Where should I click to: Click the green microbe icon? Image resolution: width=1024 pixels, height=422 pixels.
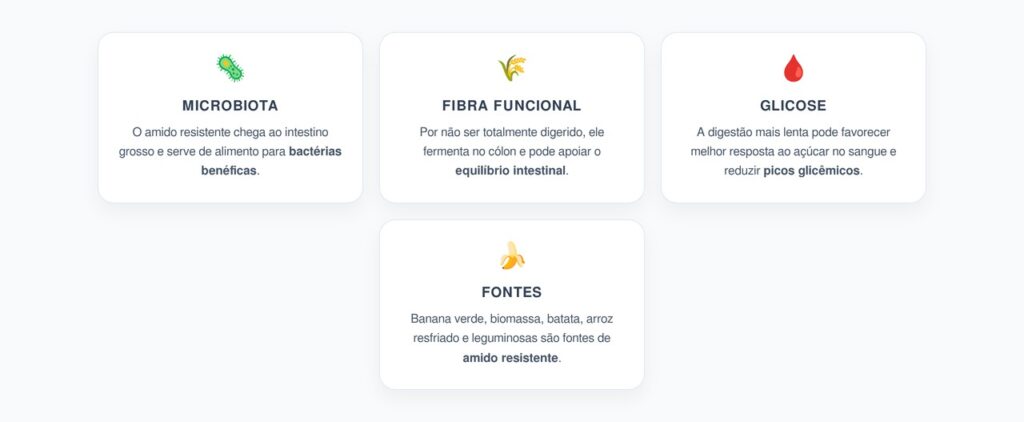click(x=230, y=68)
